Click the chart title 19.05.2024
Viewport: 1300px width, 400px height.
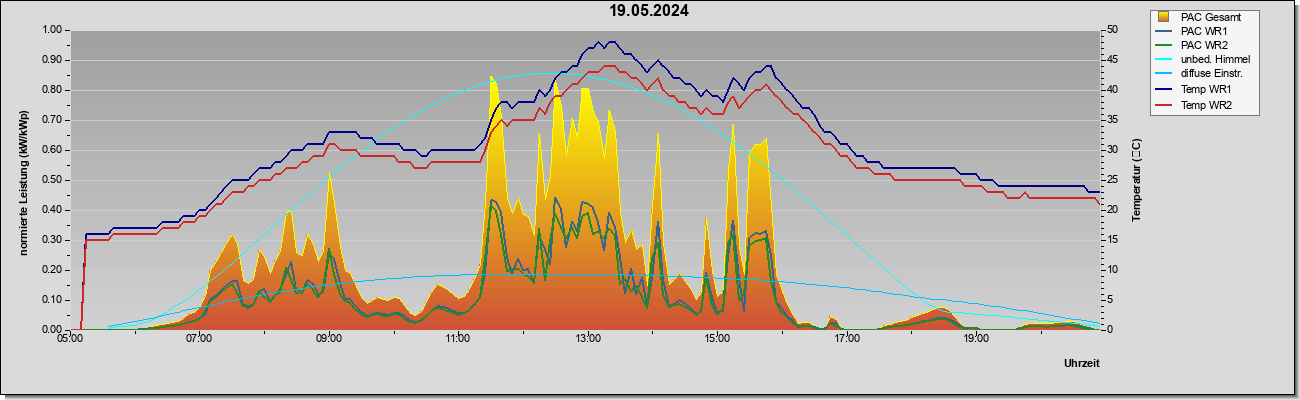649,11
